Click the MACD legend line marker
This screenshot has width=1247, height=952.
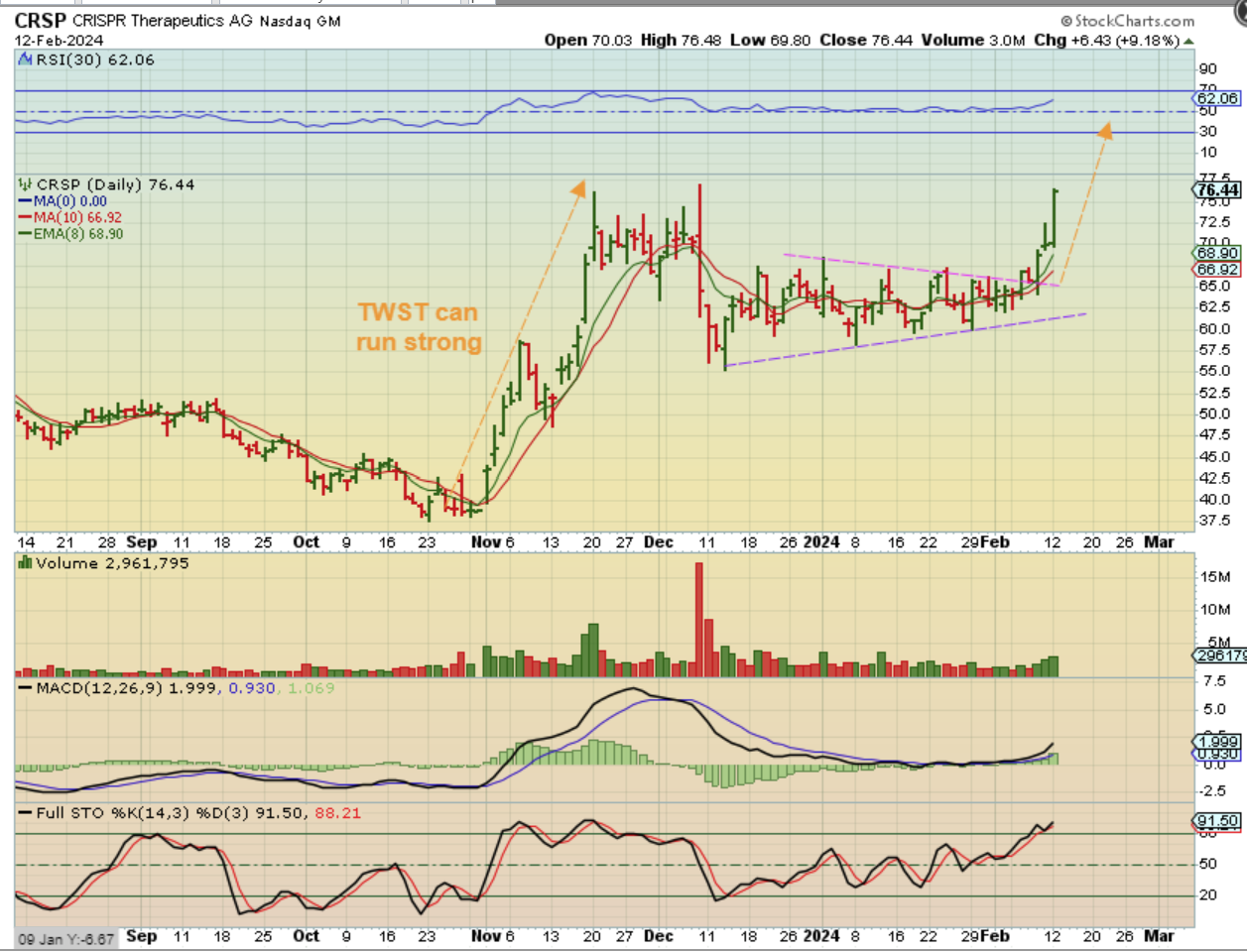click(x=26, y=688)
